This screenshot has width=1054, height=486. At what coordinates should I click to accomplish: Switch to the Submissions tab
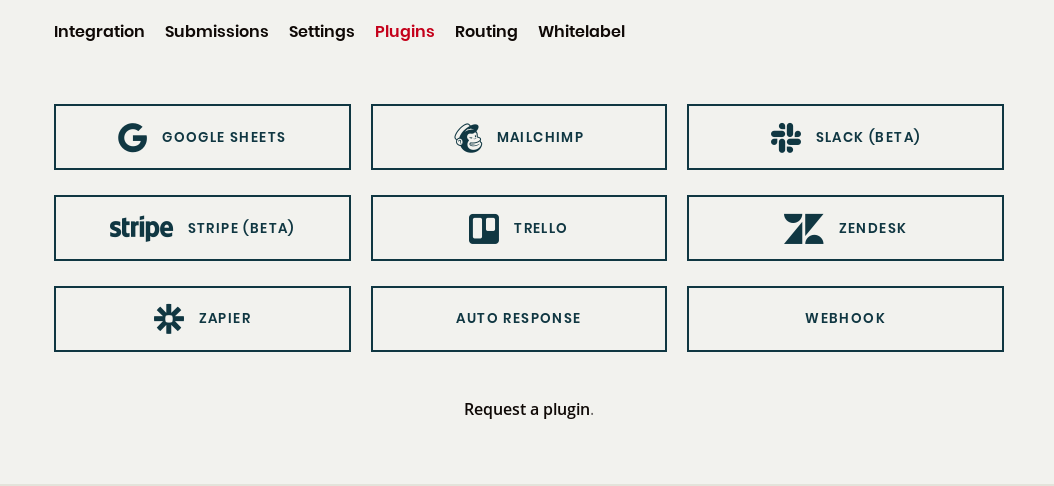[217, 31]
